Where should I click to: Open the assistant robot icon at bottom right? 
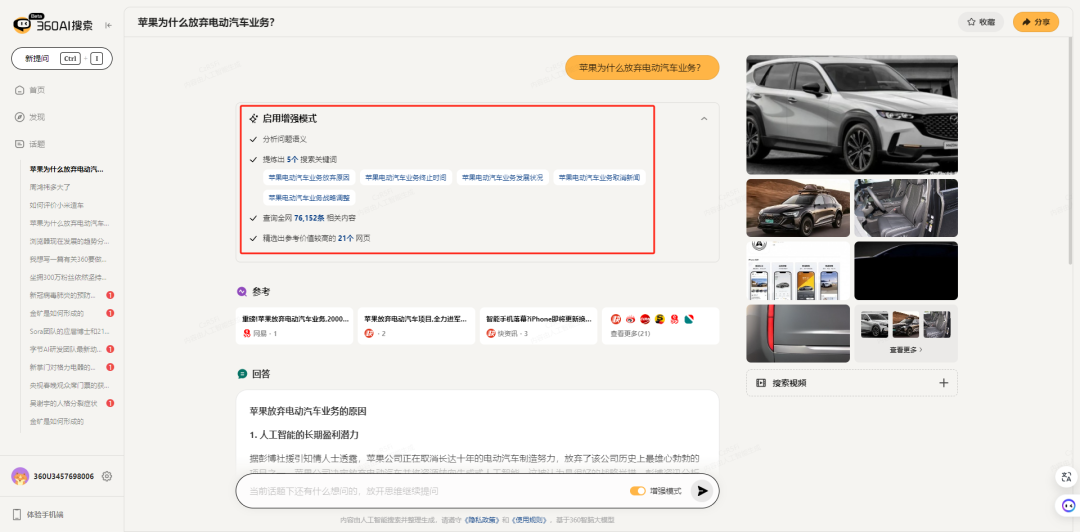[x=1064, y=506]
